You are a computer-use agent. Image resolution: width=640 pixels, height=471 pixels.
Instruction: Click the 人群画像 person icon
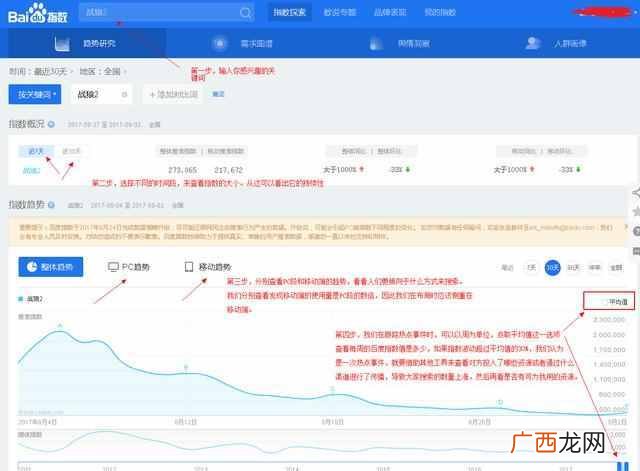coord(533,43)
